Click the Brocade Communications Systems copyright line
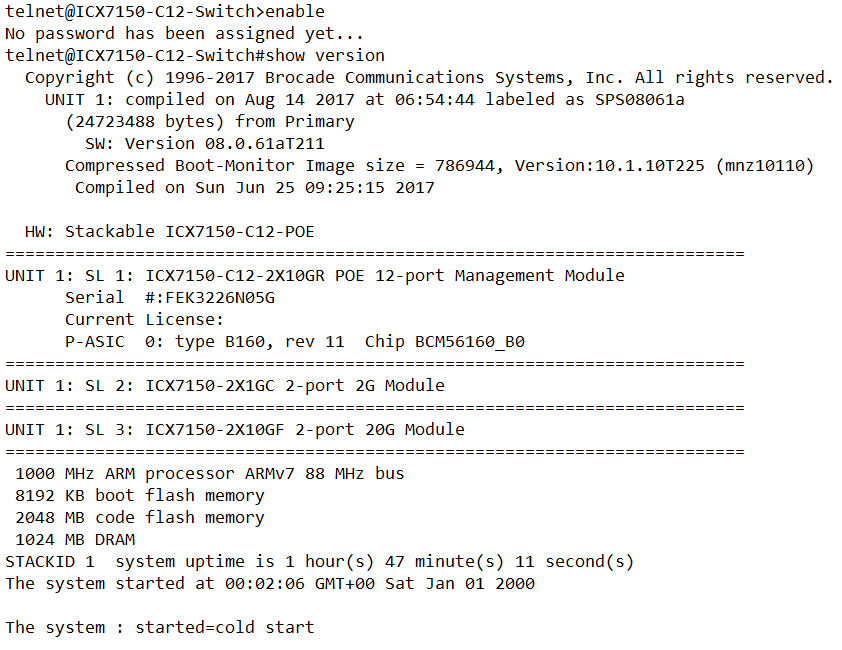This screenshot has width=842, height=650. [428, 78]
